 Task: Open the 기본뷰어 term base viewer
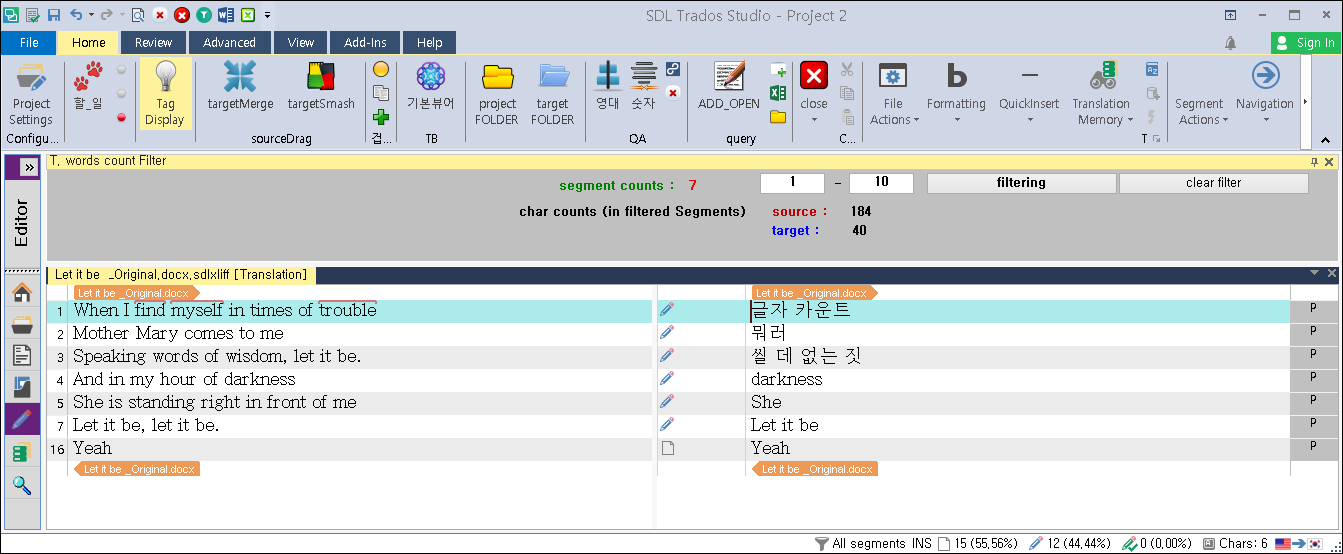[431, 86]
